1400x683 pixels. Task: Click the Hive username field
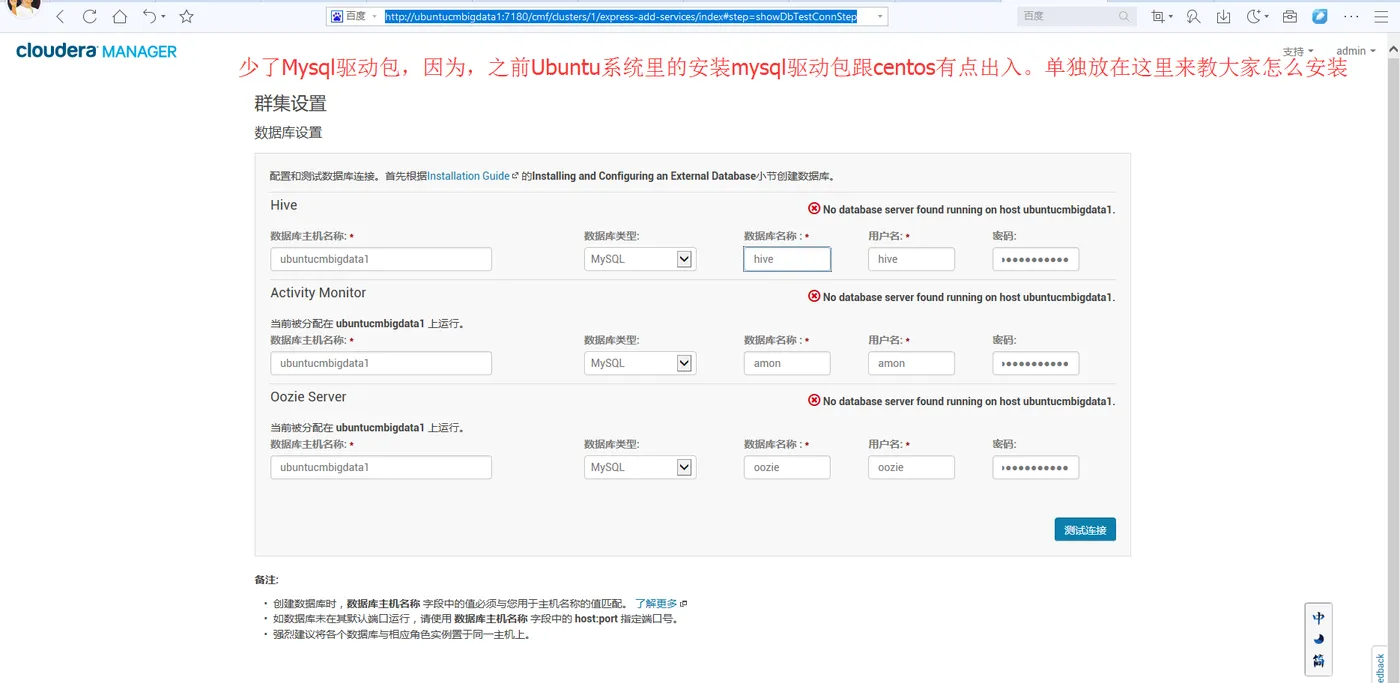[911, 259]
